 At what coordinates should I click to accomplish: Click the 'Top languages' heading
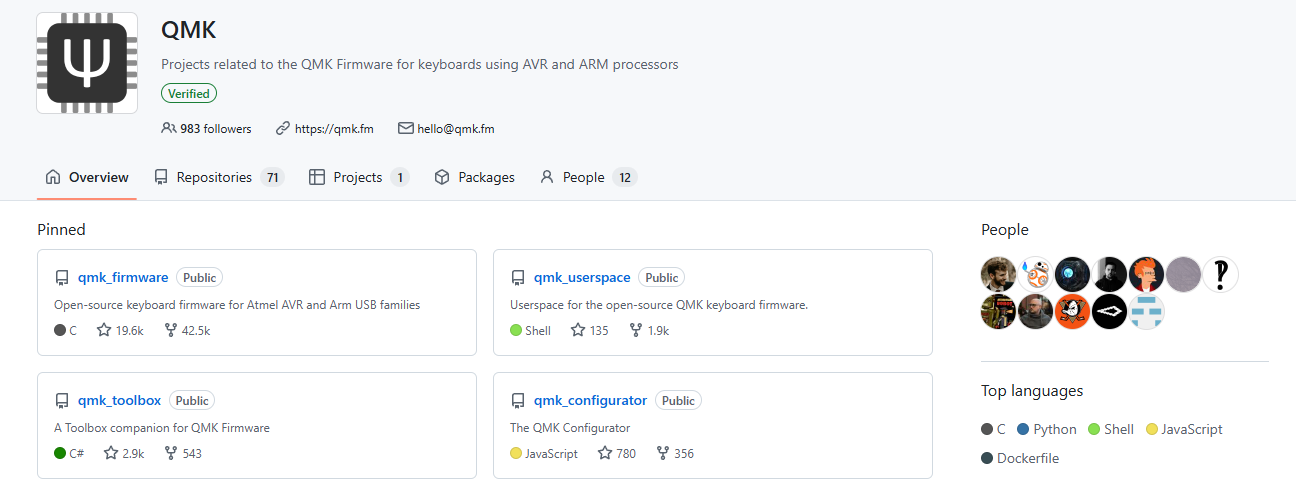coord(1032,391)
